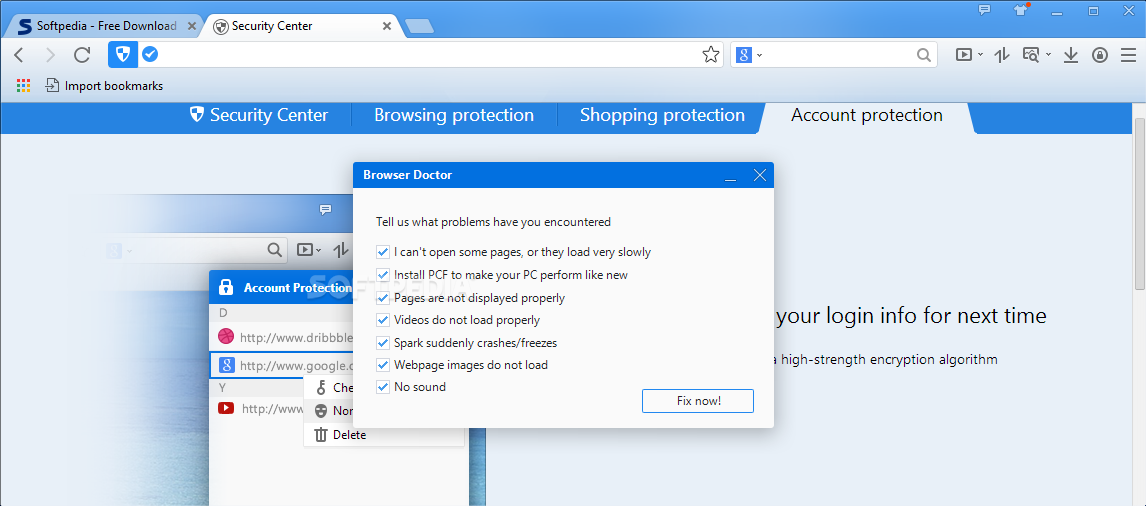Uncheck "Spark suddenly crashes/freezes"
The image size is (1146, 506).
[x=382, y=342]
